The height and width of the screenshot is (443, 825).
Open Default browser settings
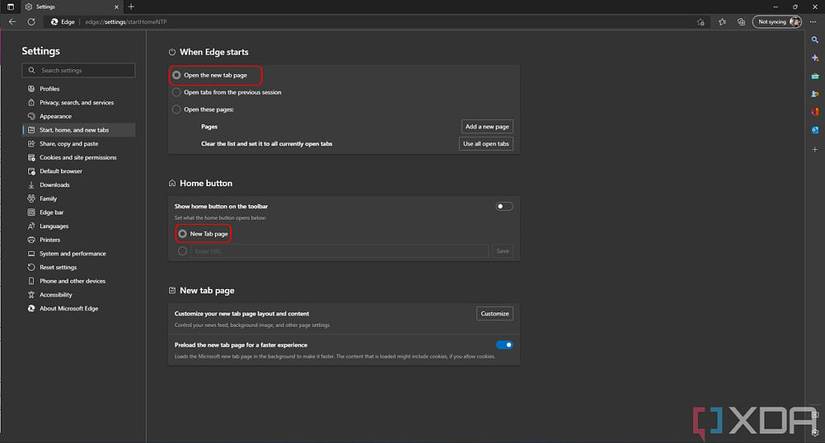tap(61, 171)
